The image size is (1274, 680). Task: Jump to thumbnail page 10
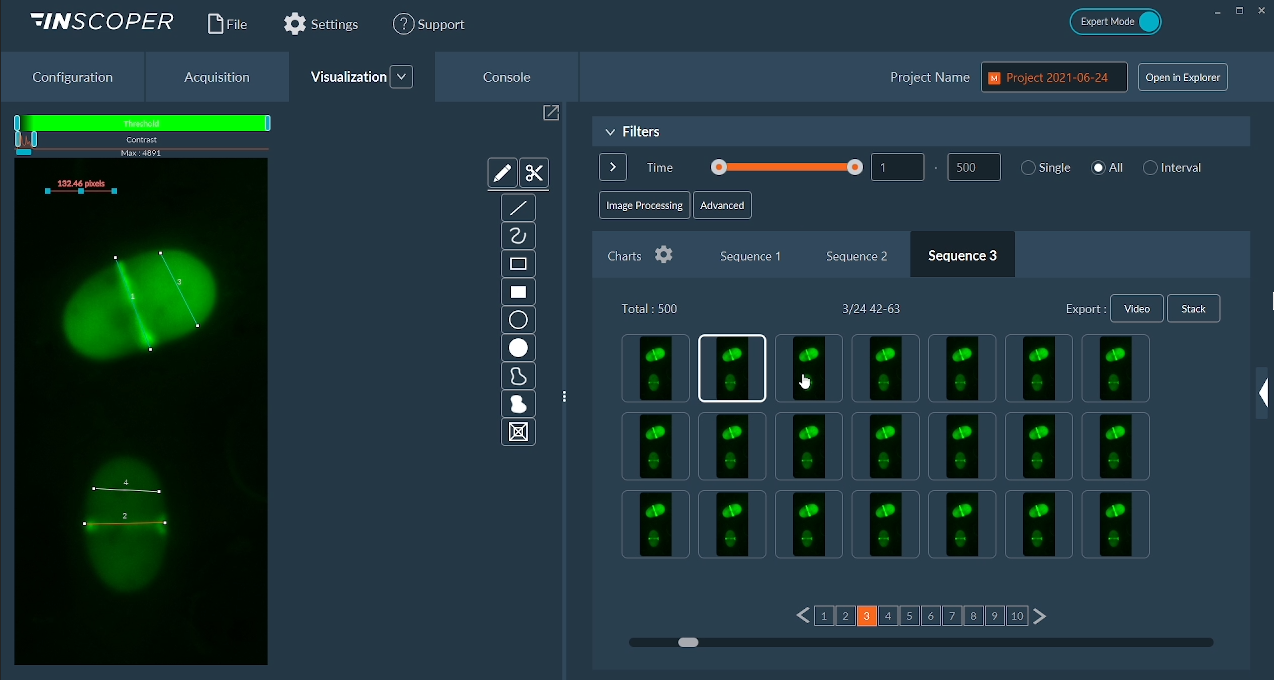tap(1016, 615)
